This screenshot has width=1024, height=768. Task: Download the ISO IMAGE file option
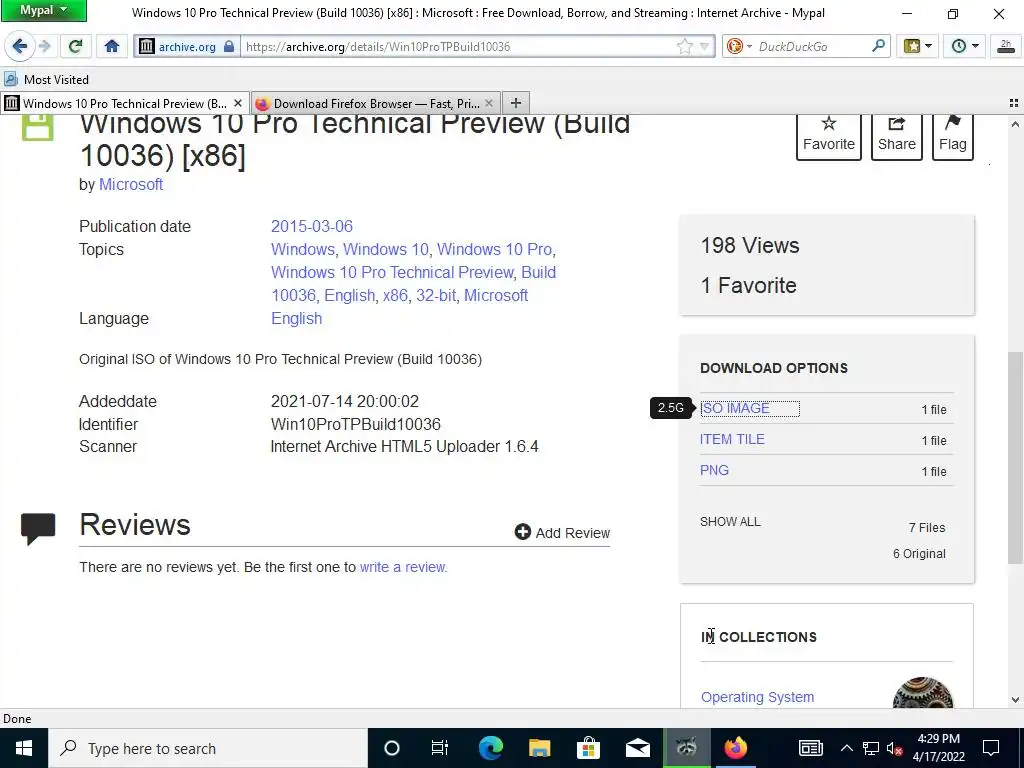735,409
